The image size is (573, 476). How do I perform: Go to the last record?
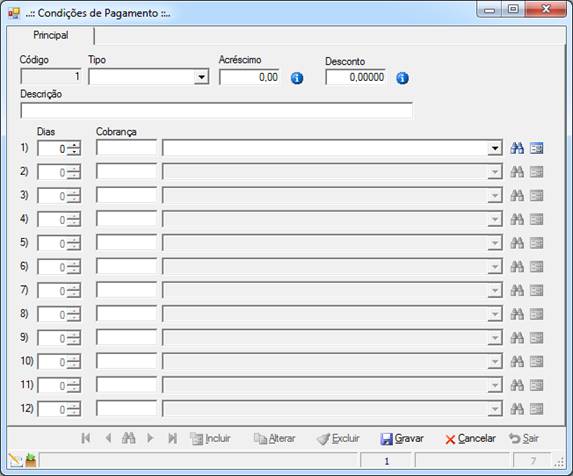[172, 438]
